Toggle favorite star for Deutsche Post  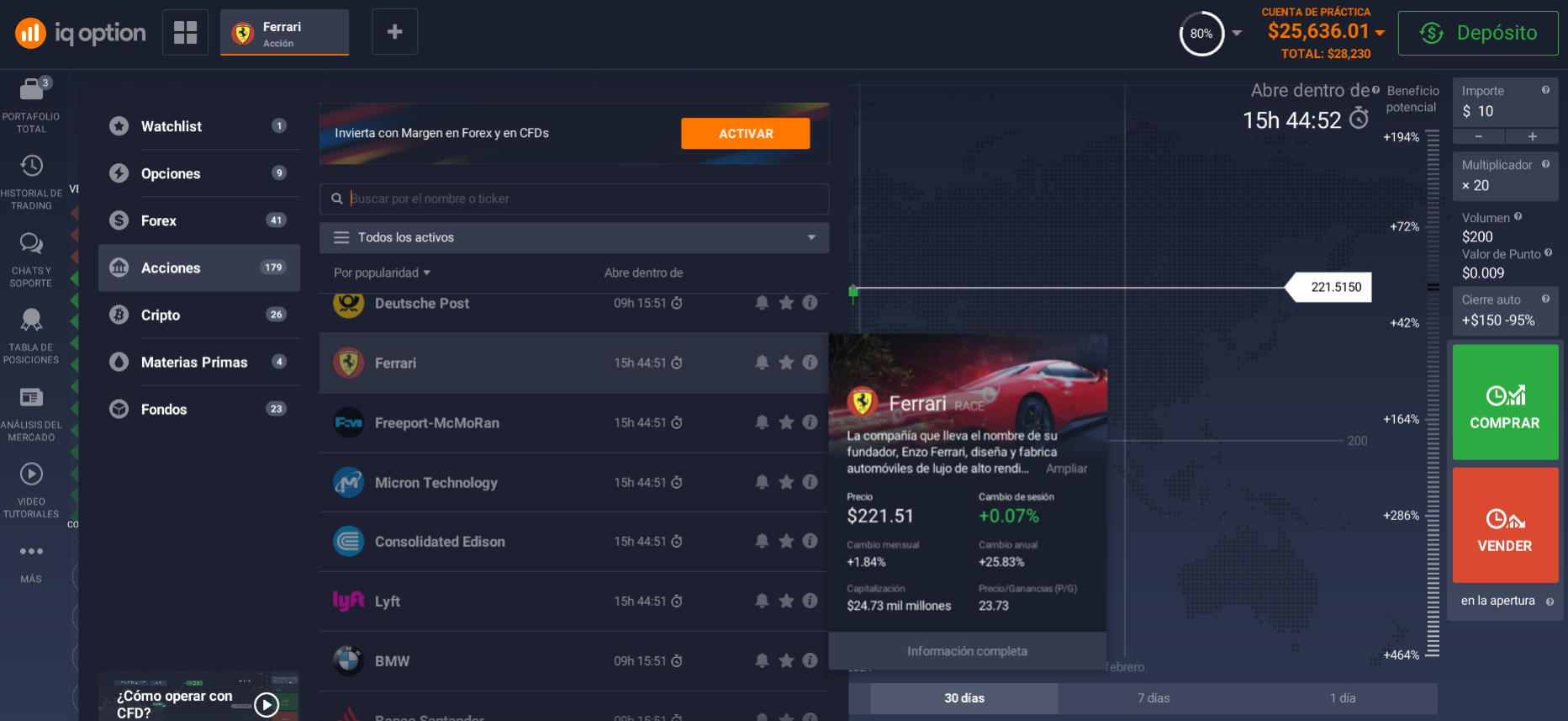point(786,303)
